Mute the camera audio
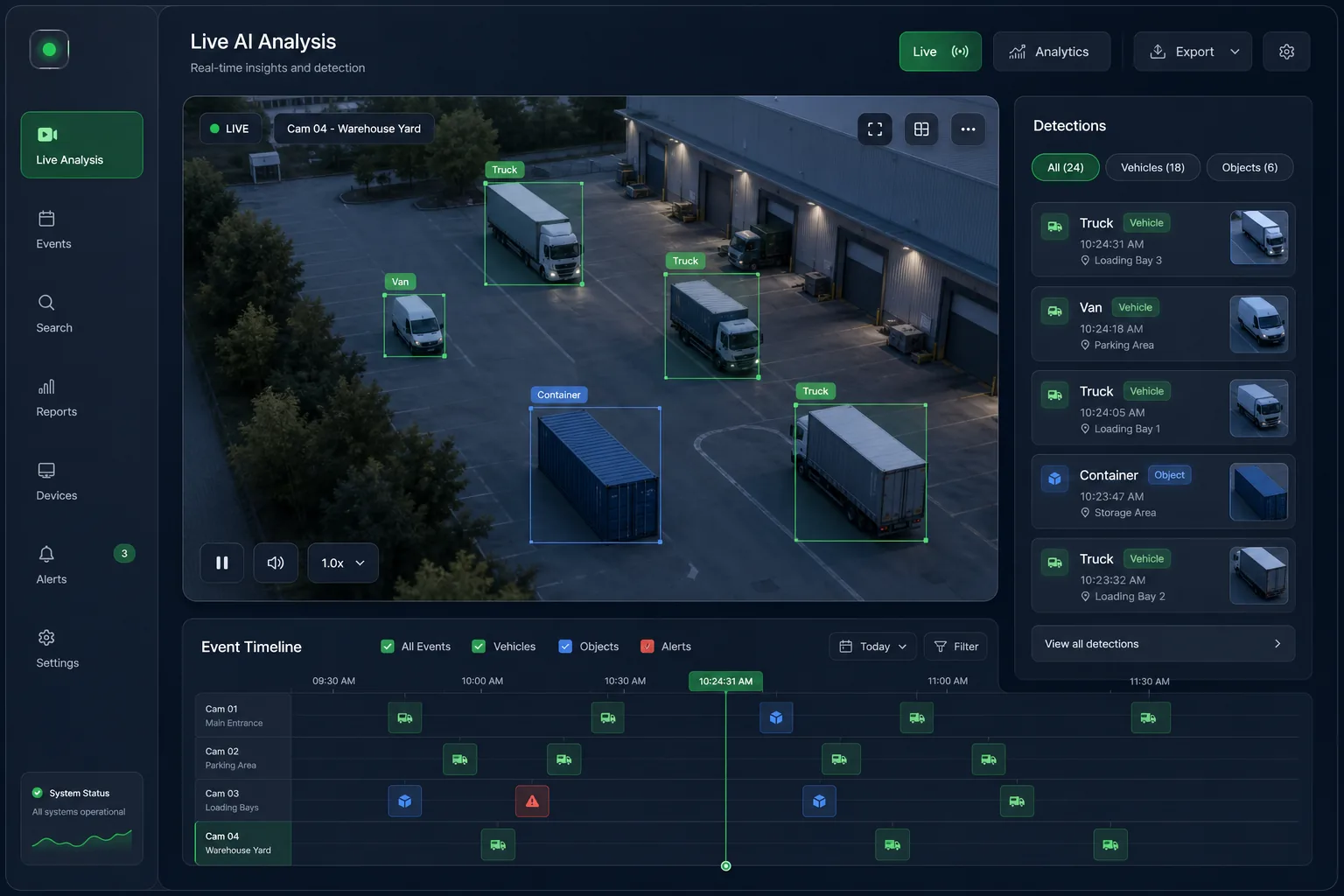This screenshot has width=1344, height=896. pyautogui.click(x=276, y=563)
